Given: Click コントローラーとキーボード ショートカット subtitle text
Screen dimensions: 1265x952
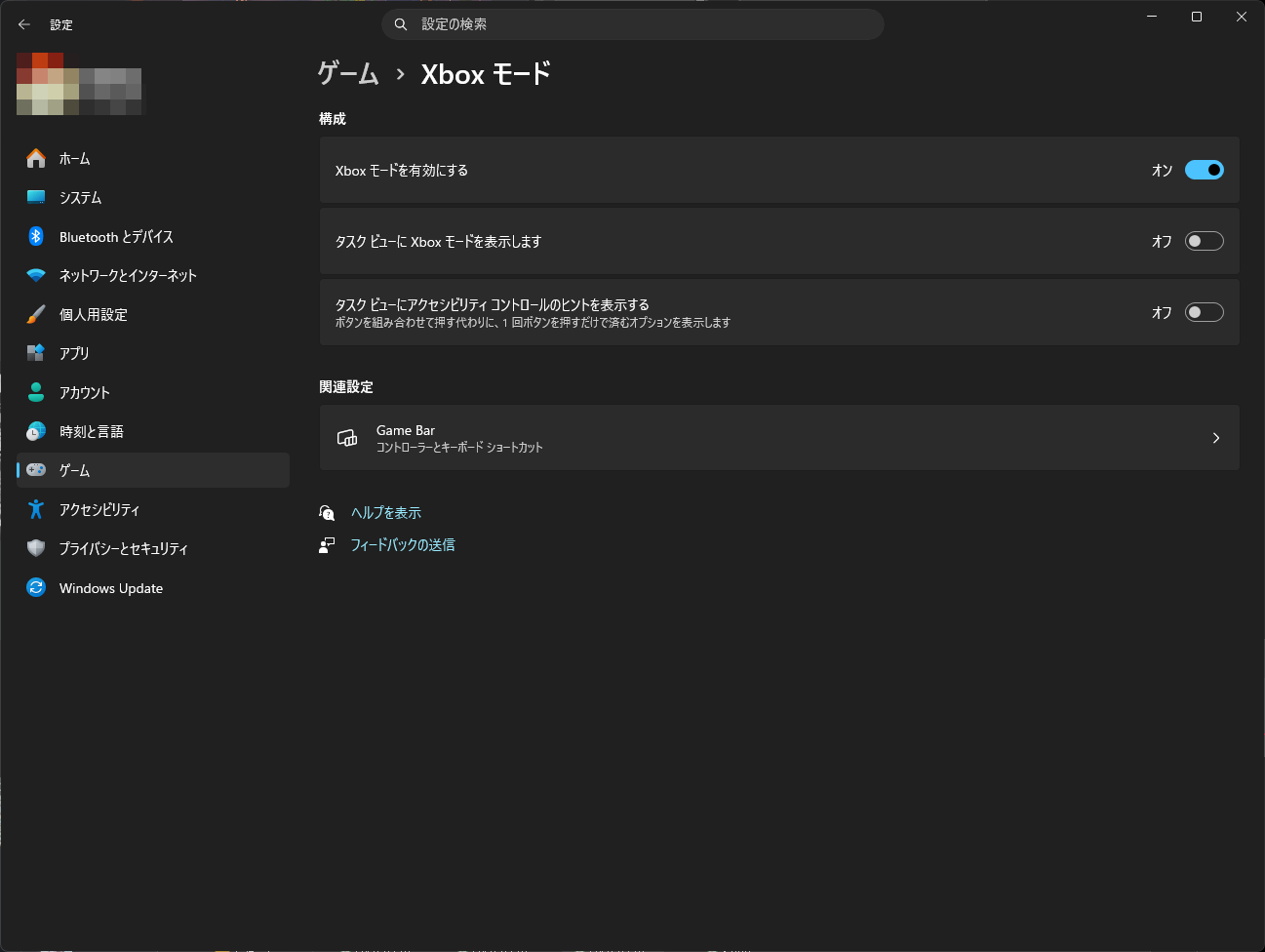Looking at the screenshot, I should (459, 447).
